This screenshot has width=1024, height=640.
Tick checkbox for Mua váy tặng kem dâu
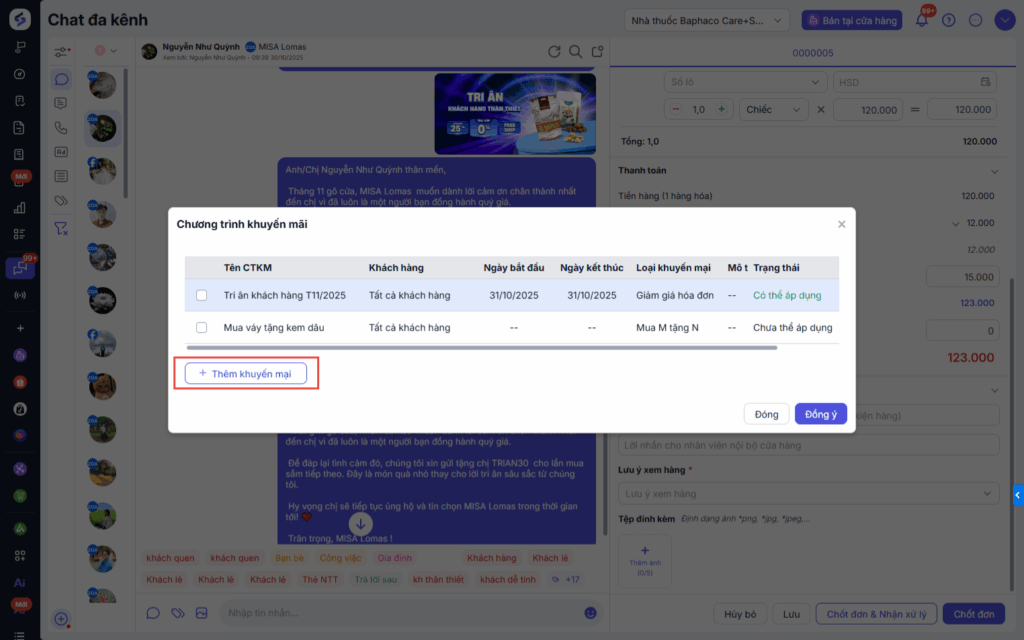pyautogui.click(x=201, y=327)
